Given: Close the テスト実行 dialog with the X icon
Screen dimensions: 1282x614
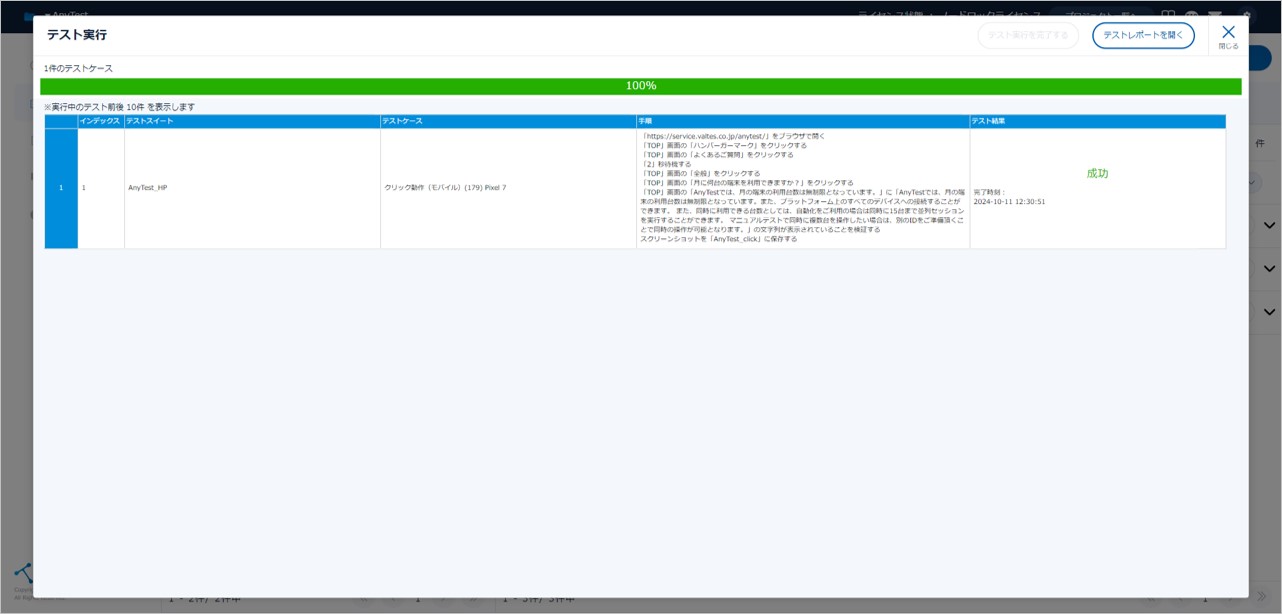Looking at the screenshot, I should 1228,33.
